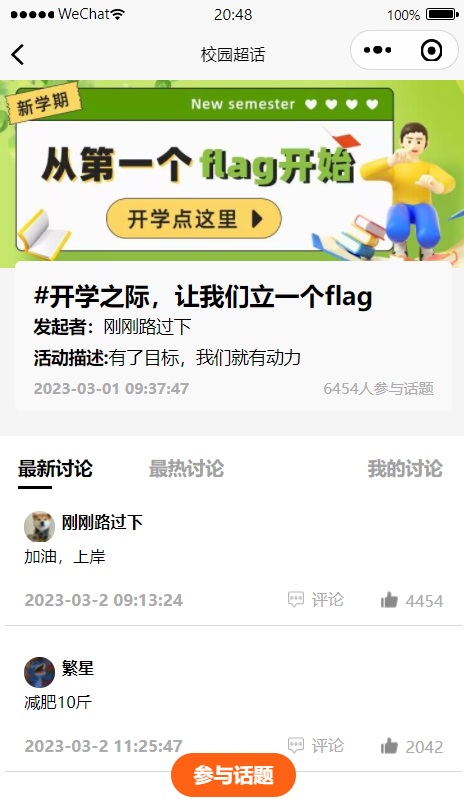Open the 繁星 username link
This screenshot has width=464, height=799.
coord(78,668)
